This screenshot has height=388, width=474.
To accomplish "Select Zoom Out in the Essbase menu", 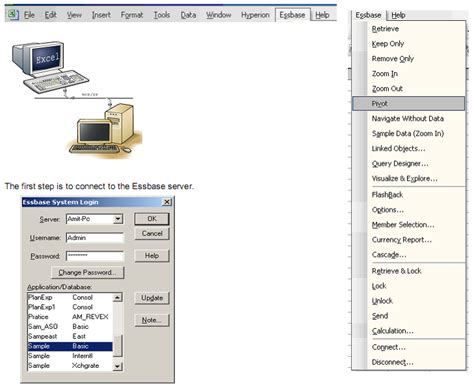I will 409,89.
